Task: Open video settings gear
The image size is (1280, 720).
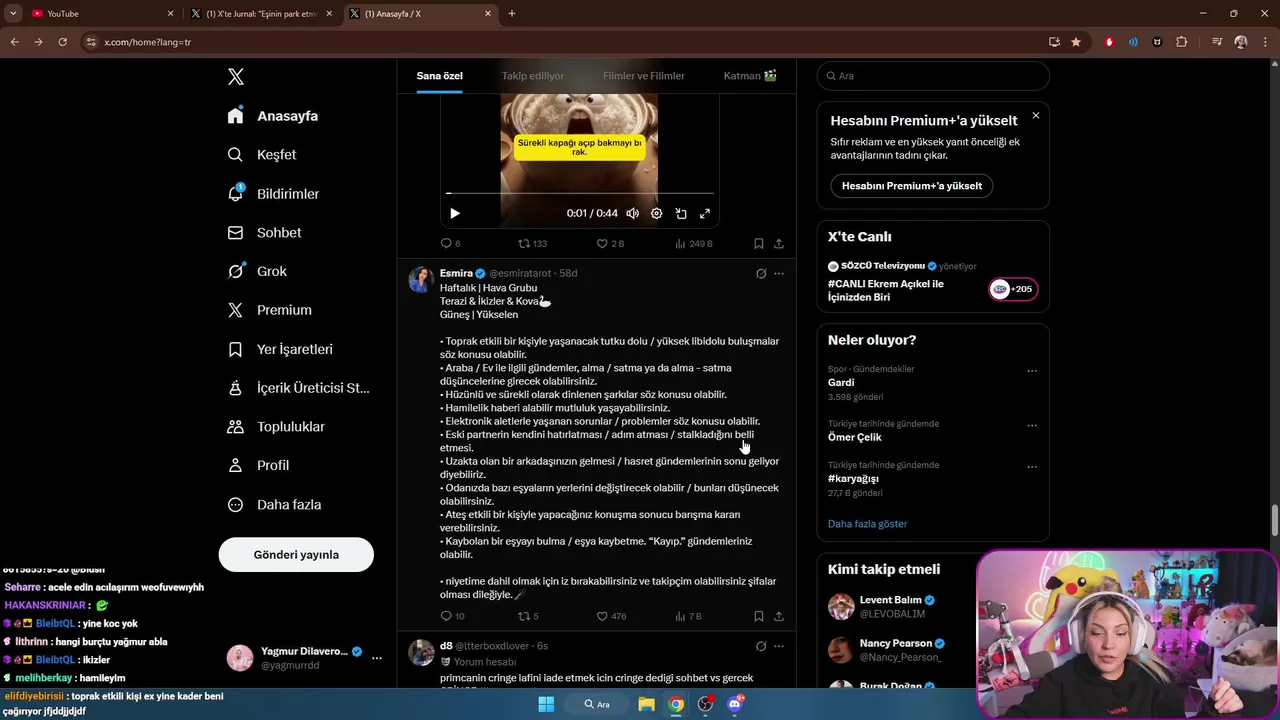Action: (656, 213)
